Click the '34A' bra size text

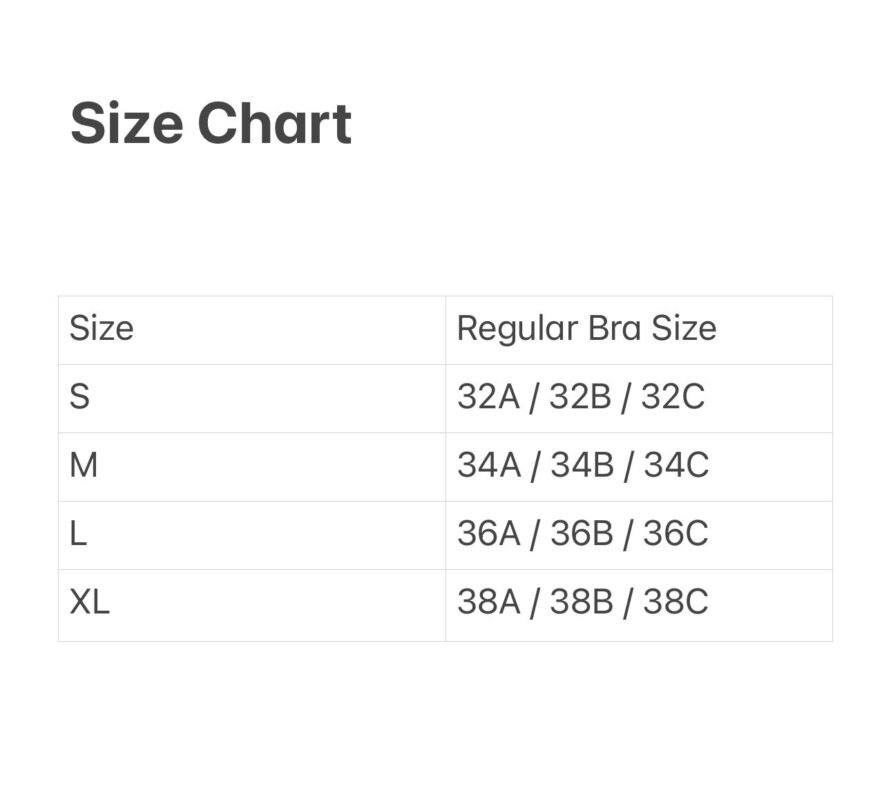coord(489,465)
